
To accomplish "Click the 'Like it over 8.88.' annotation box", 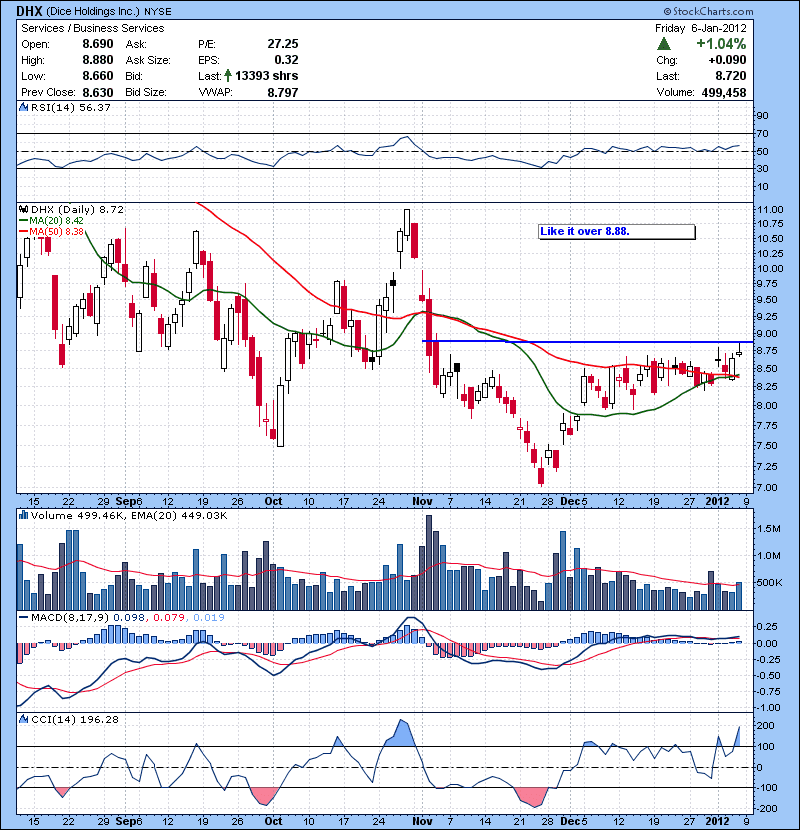I will (617, 232).
